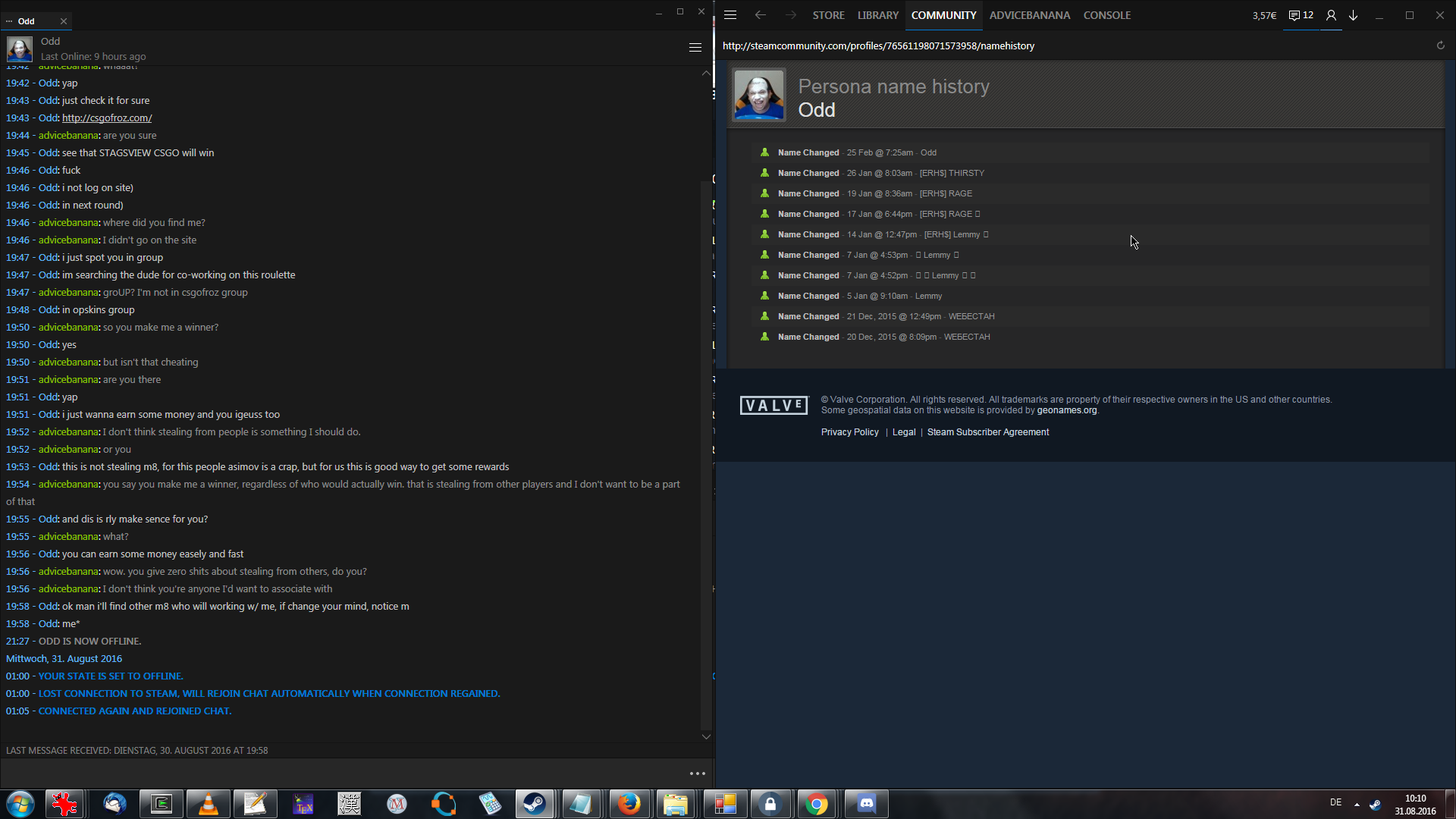This screenshot has width=1456, height=819.
Task: Switch the DE keyboard language indicator
Action: [1335, 802]
